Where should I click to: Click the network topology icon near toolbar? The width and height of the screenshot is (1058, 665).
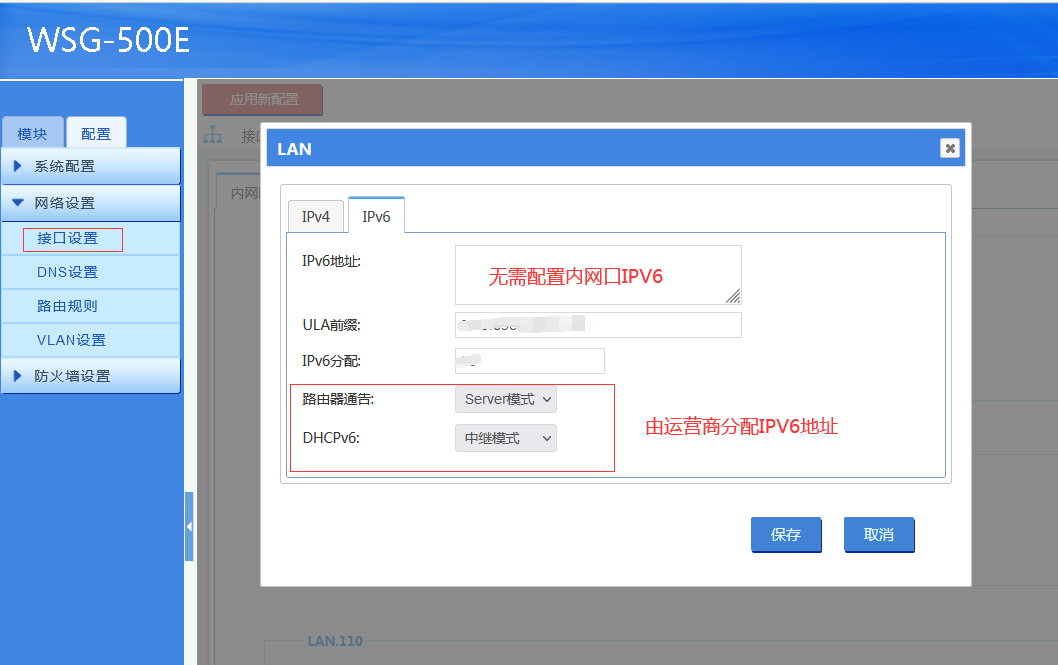click(x=212, y=134)
